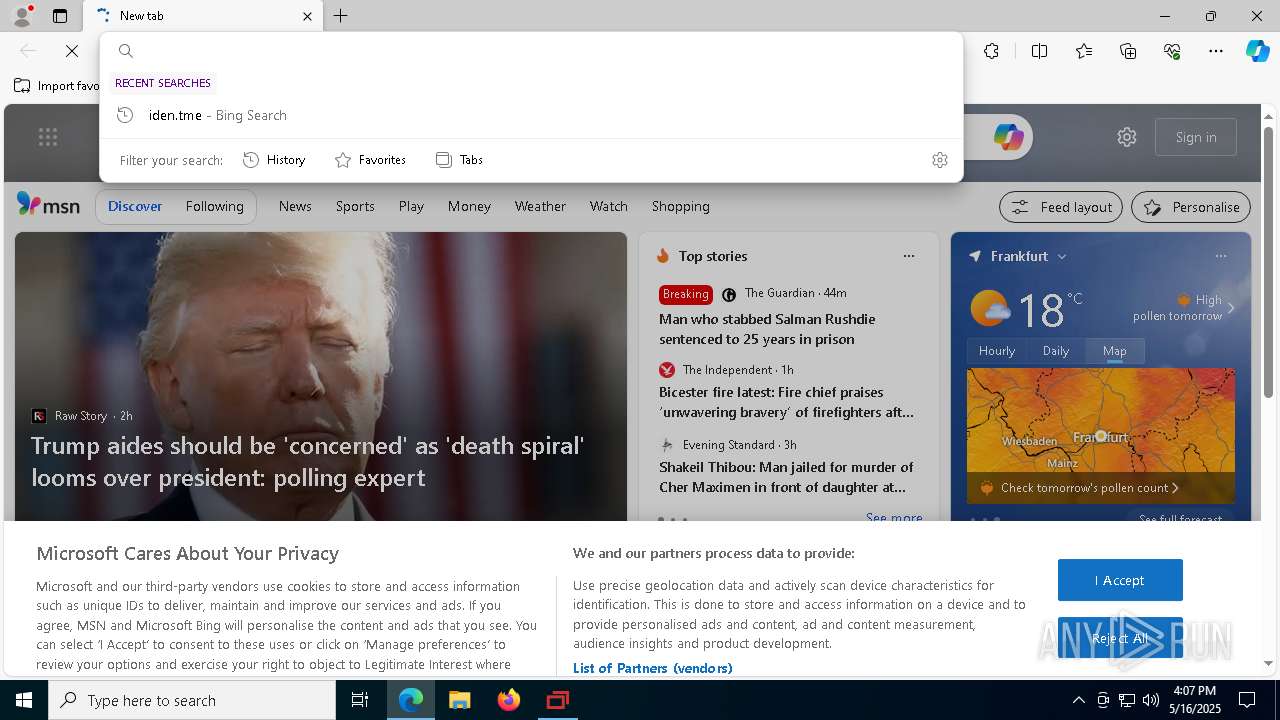The image size is (1280, 720).
Task: Click the Copilot icon in search box
Action: [x=1008, y=137]
